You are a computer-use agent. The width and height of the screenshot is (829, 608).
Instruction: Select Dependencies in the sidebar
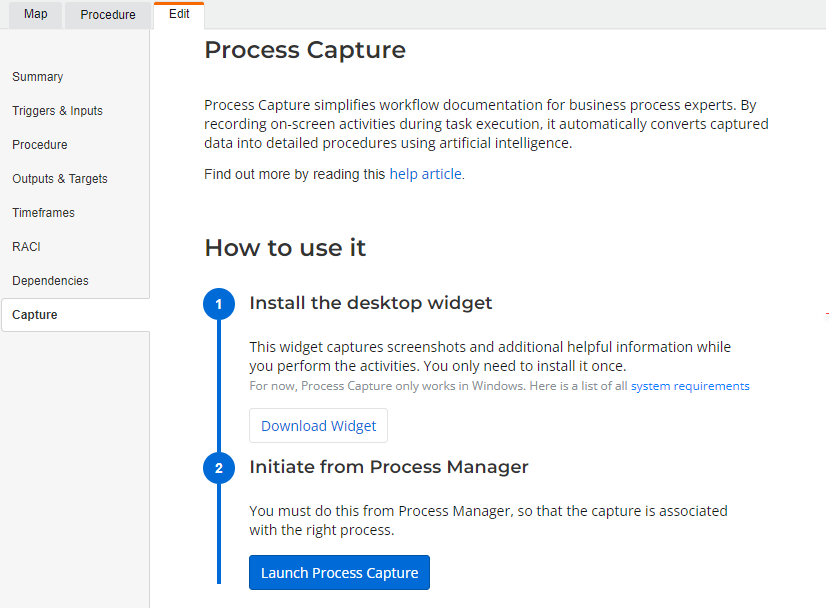click(x=50, y=281)
